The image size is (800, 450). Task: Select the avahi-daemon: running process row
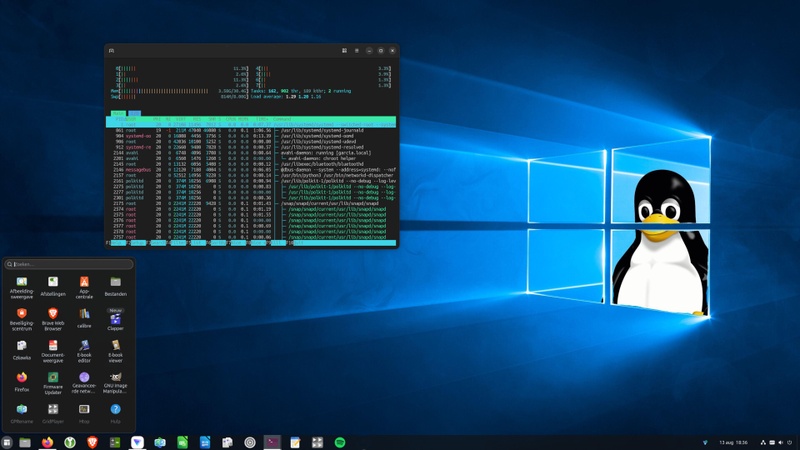(x=251, y=153)
